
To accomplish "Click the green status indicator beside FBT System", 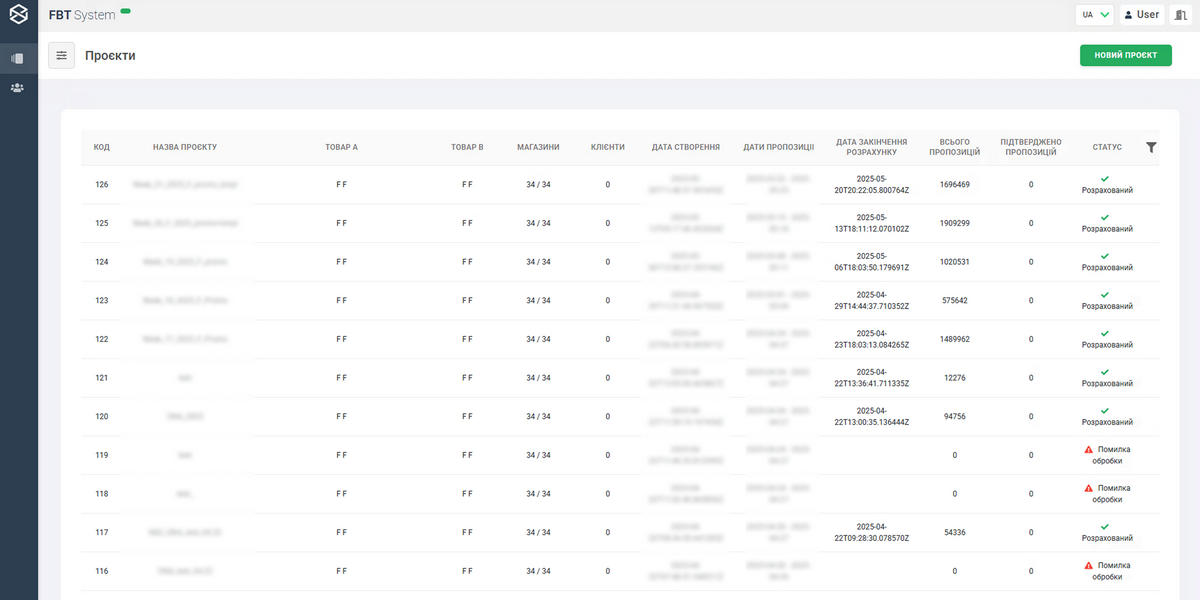I will pos(125,11).
